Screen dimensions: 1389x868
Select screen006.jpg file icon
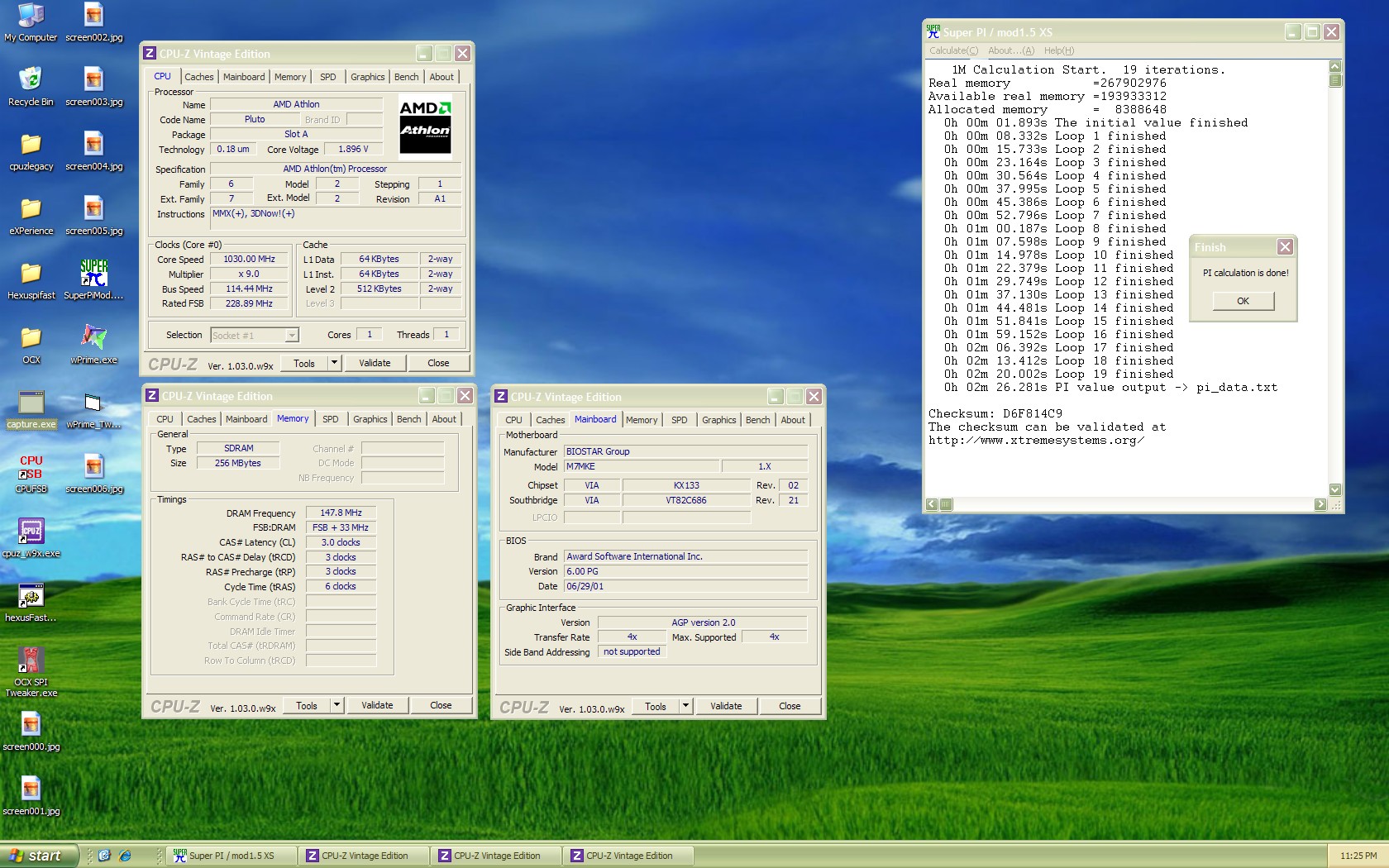(93, 474)
